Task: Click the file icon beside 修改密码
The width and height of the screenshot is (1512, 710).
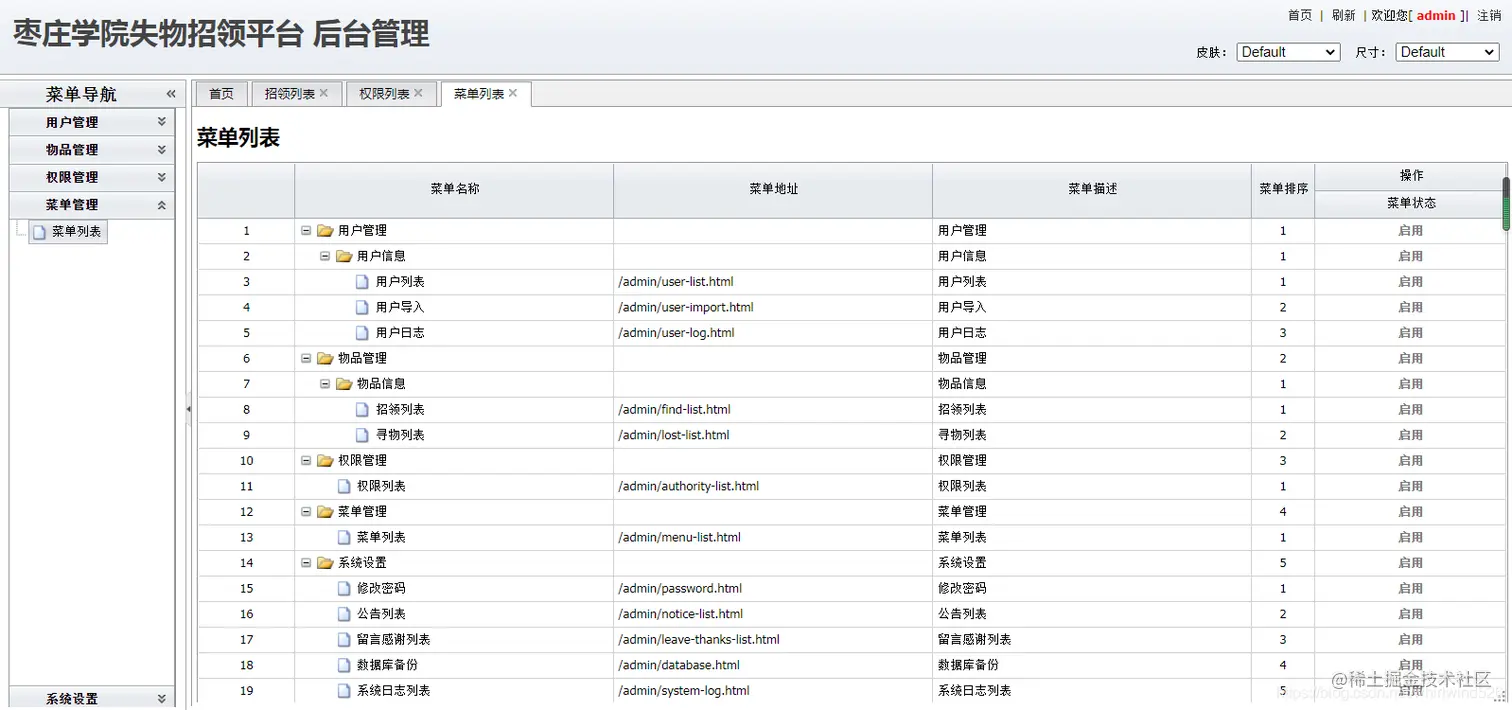Action: click(x=344, y=589)
